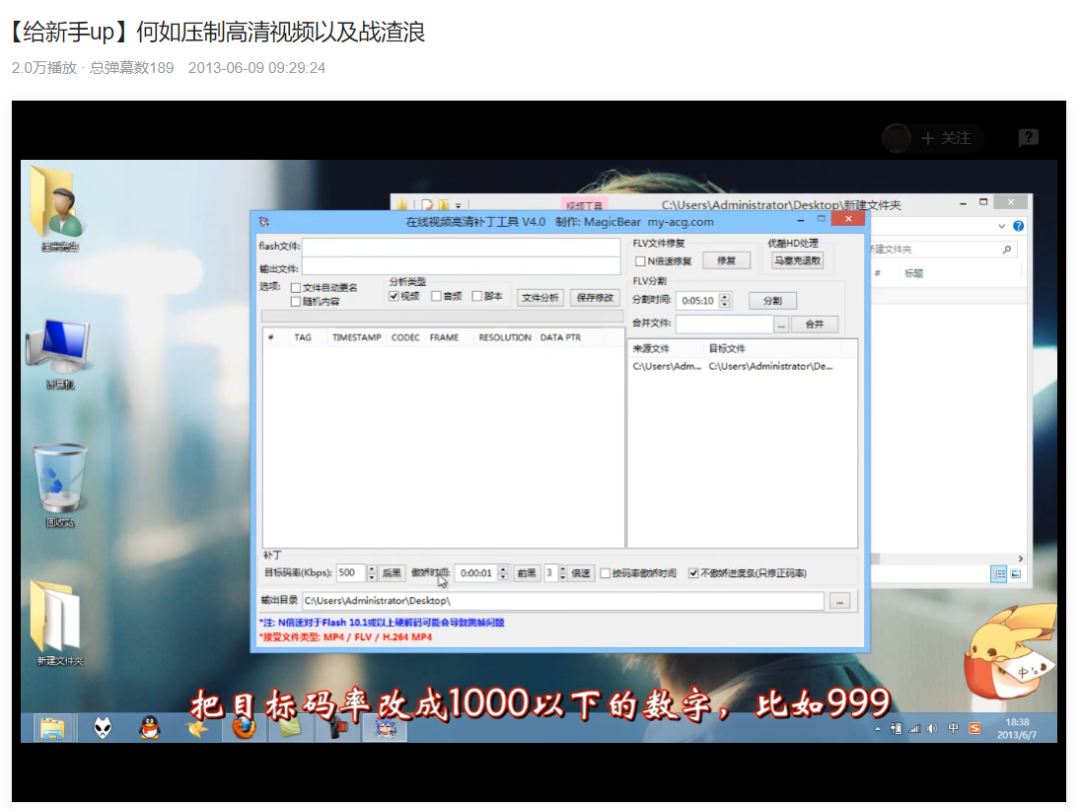The height and width of the screenshot is (809, 1080).
Task: Open the QQ penguin taskbar icon
Action: pos(149,728)
